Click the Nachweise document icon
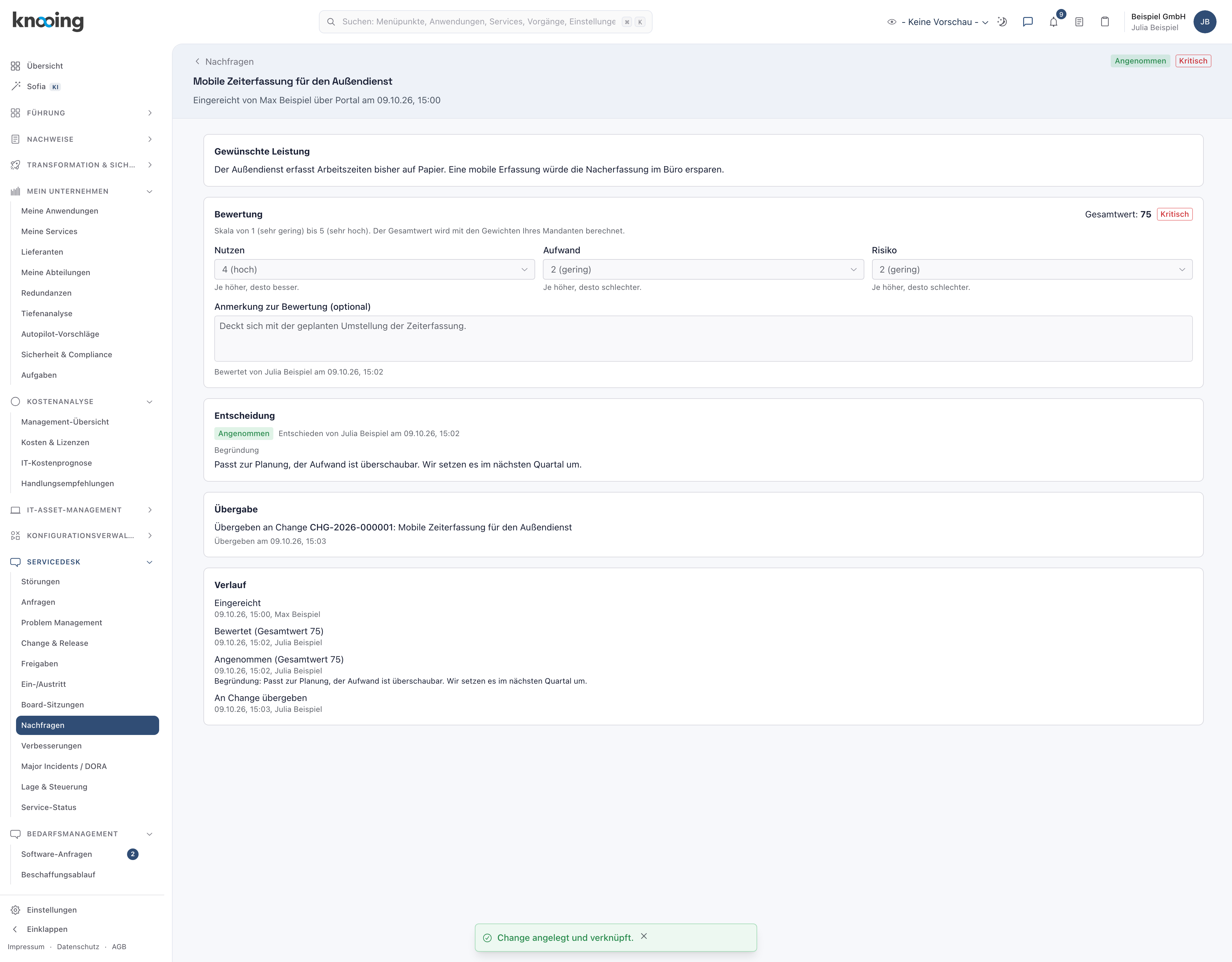This screenshot has height=962, width=1232. coord(15,139)
